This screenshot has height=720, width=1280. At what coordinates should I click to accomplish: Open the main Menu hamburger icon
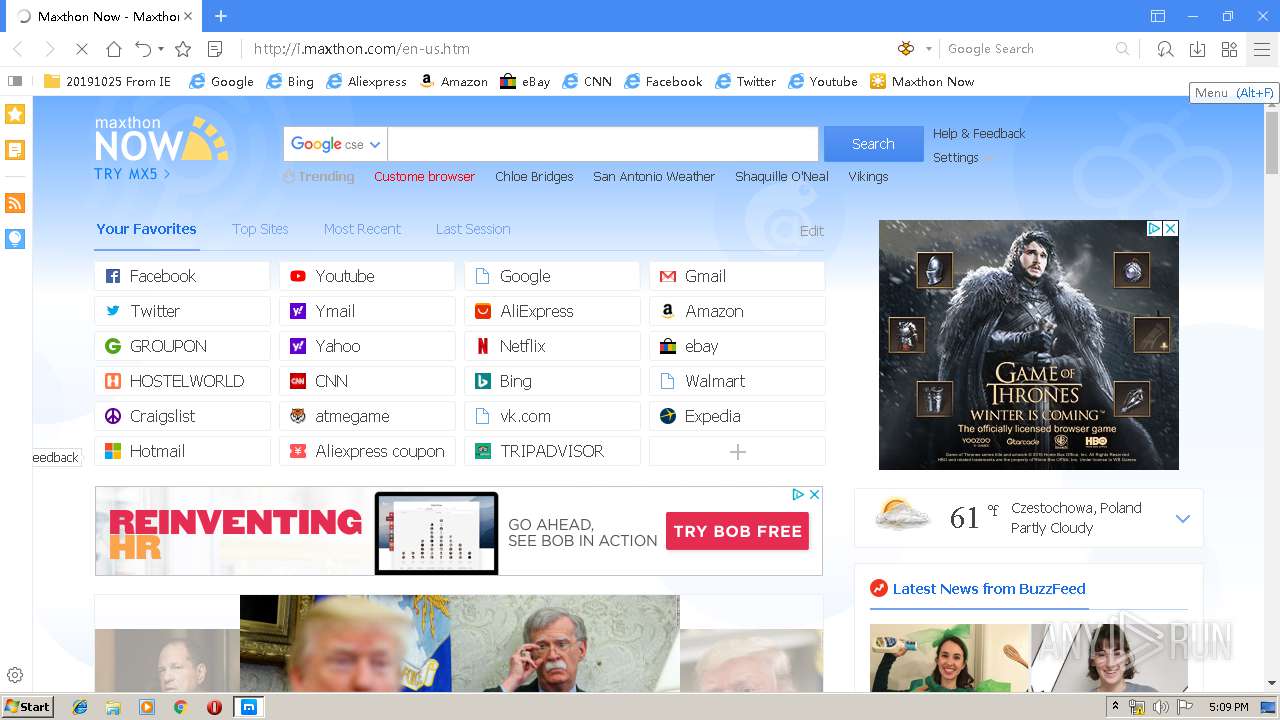(1262, 49)
